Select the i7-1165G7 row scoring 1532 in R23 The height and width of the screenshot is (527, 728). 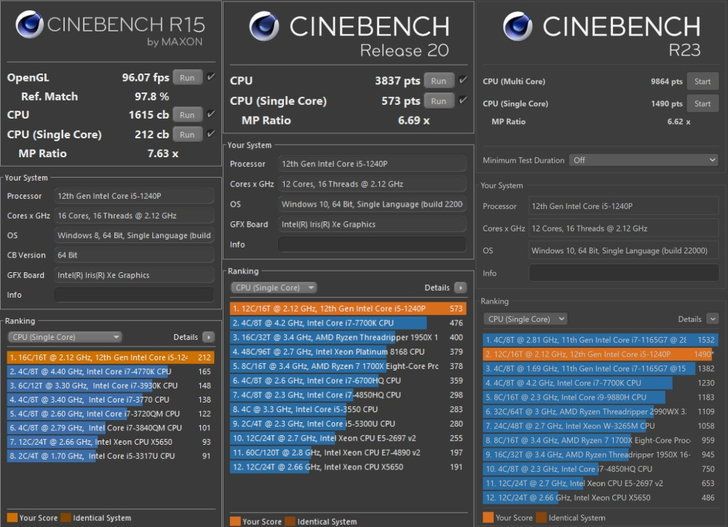click(600, 340)
